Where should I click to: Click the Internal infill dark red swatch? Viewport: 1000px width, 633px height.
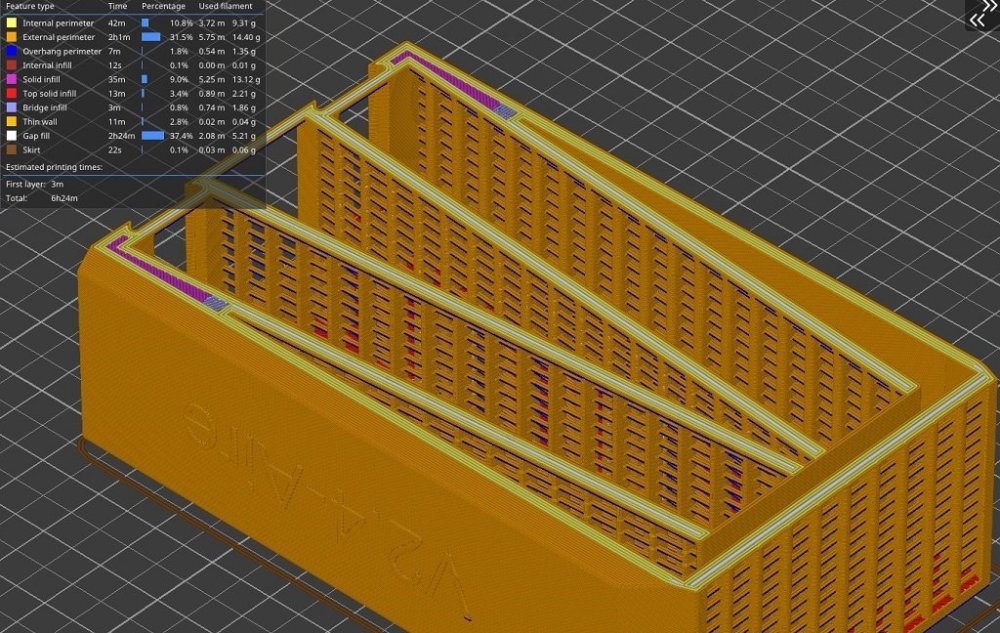coord(11,65)
